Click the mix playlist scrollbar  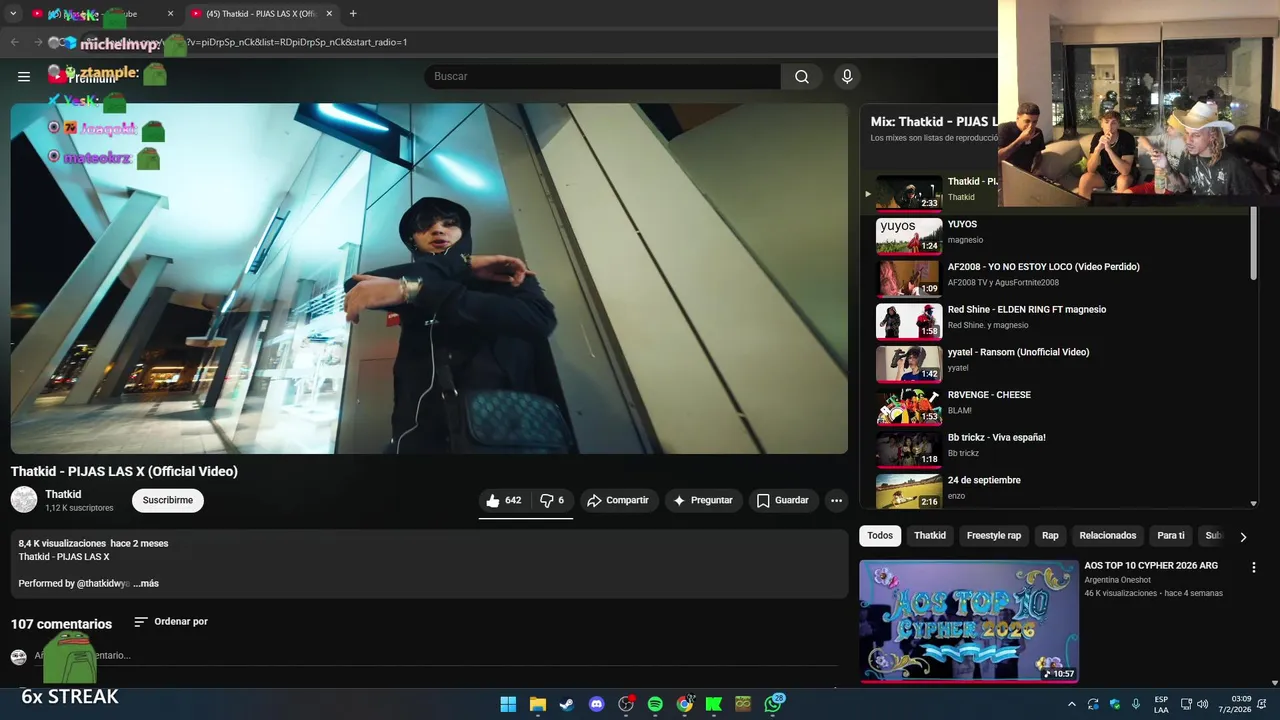pyautogui.click(x=1254, y=245)
